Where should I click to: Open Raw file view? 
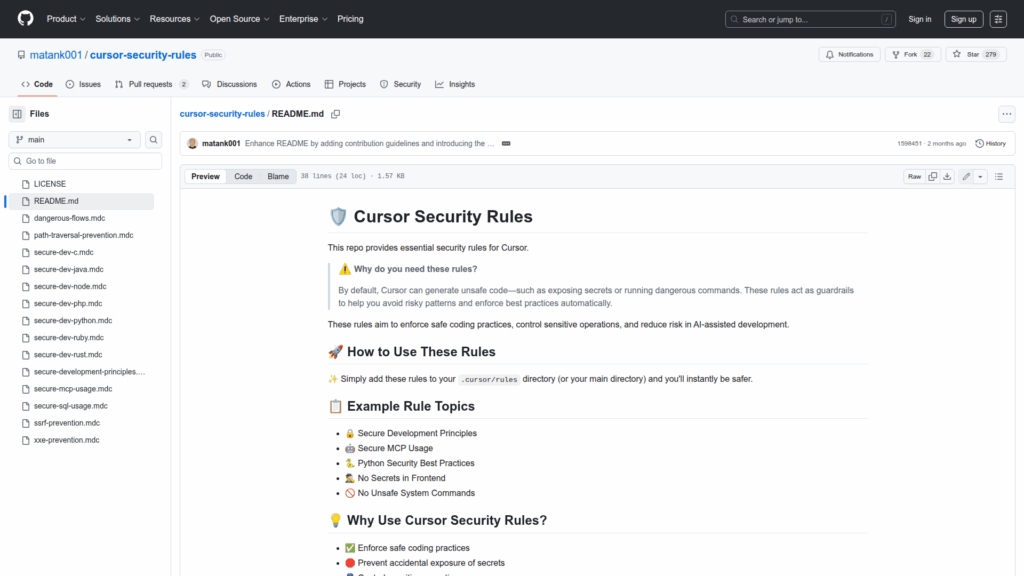tap(914, 176)
